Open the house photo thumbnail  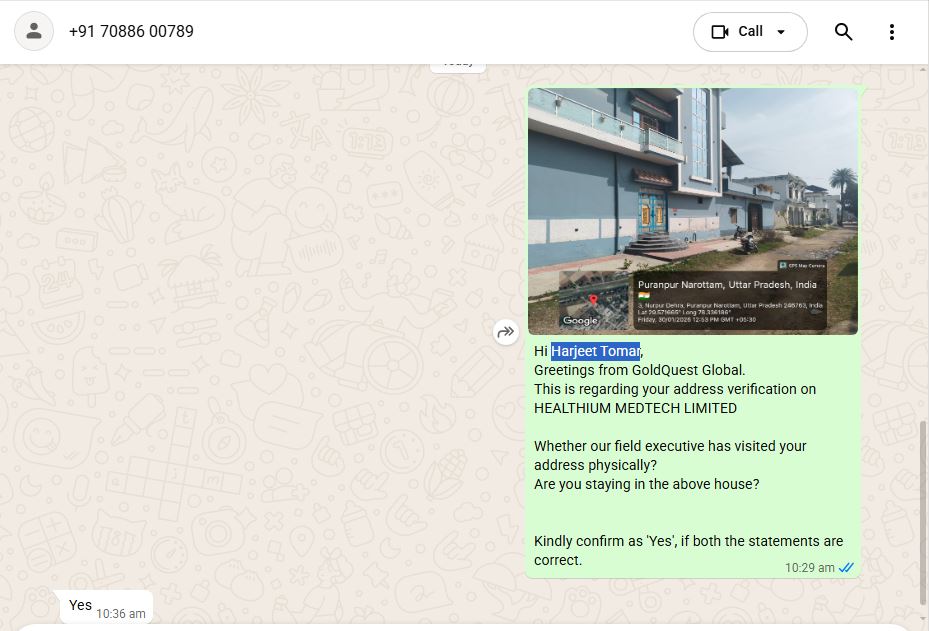click(x=693, y=212)
